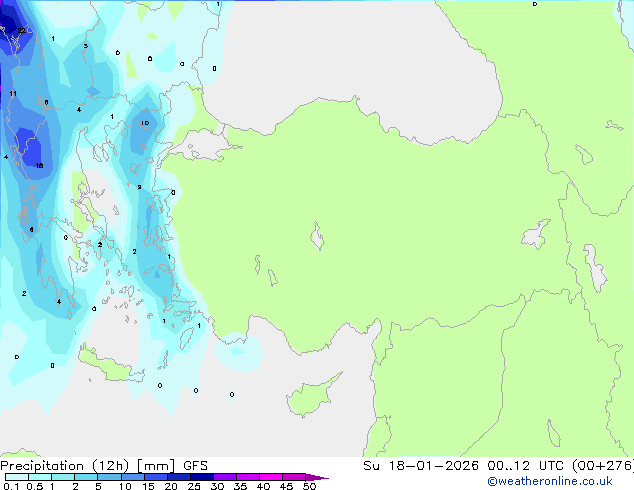Click the 0.5–1 mm legend color swatch
Viewport: 634px width, 490px height.
(x=40, y=477)
